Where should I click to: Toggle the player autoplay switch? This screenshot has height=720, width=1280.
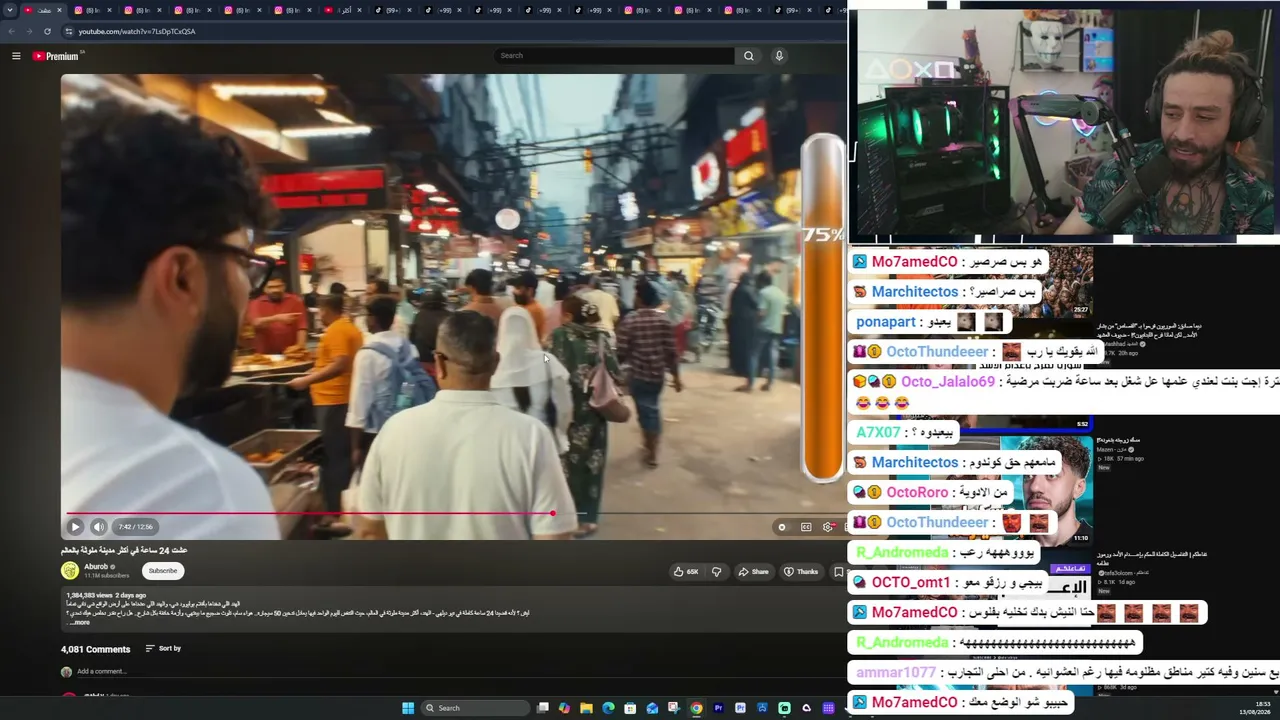(x=782, y=527)
